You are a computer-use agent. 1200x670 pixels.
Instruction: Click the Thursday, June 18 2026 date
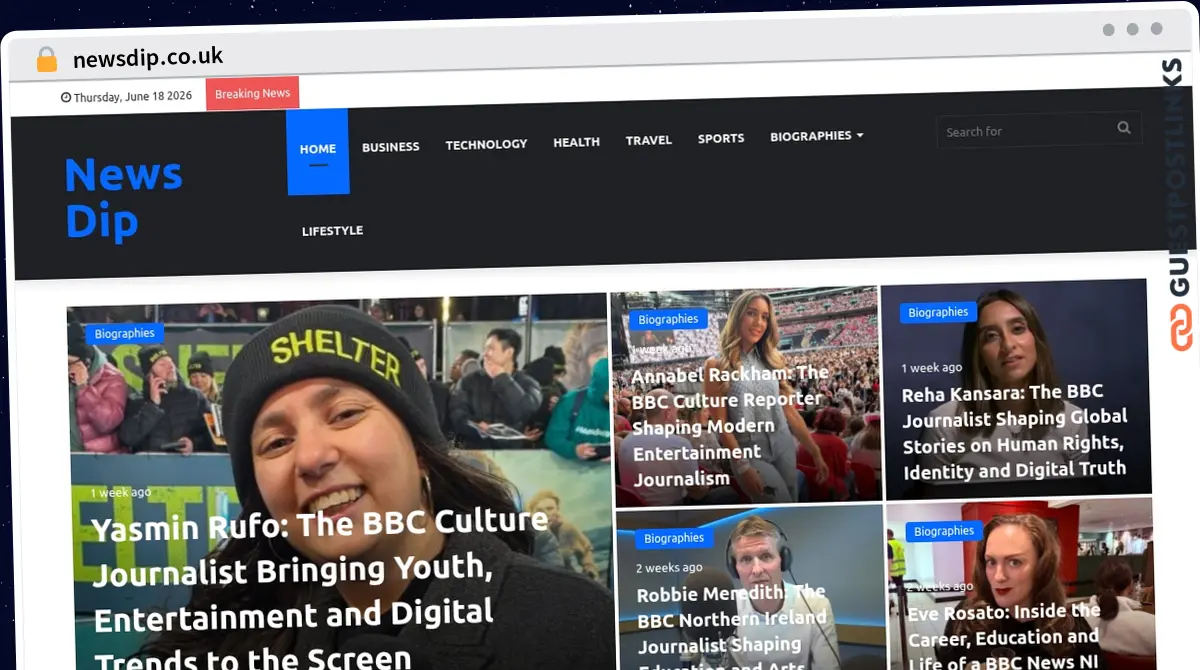pyautogui.click(x=132, y=97)
